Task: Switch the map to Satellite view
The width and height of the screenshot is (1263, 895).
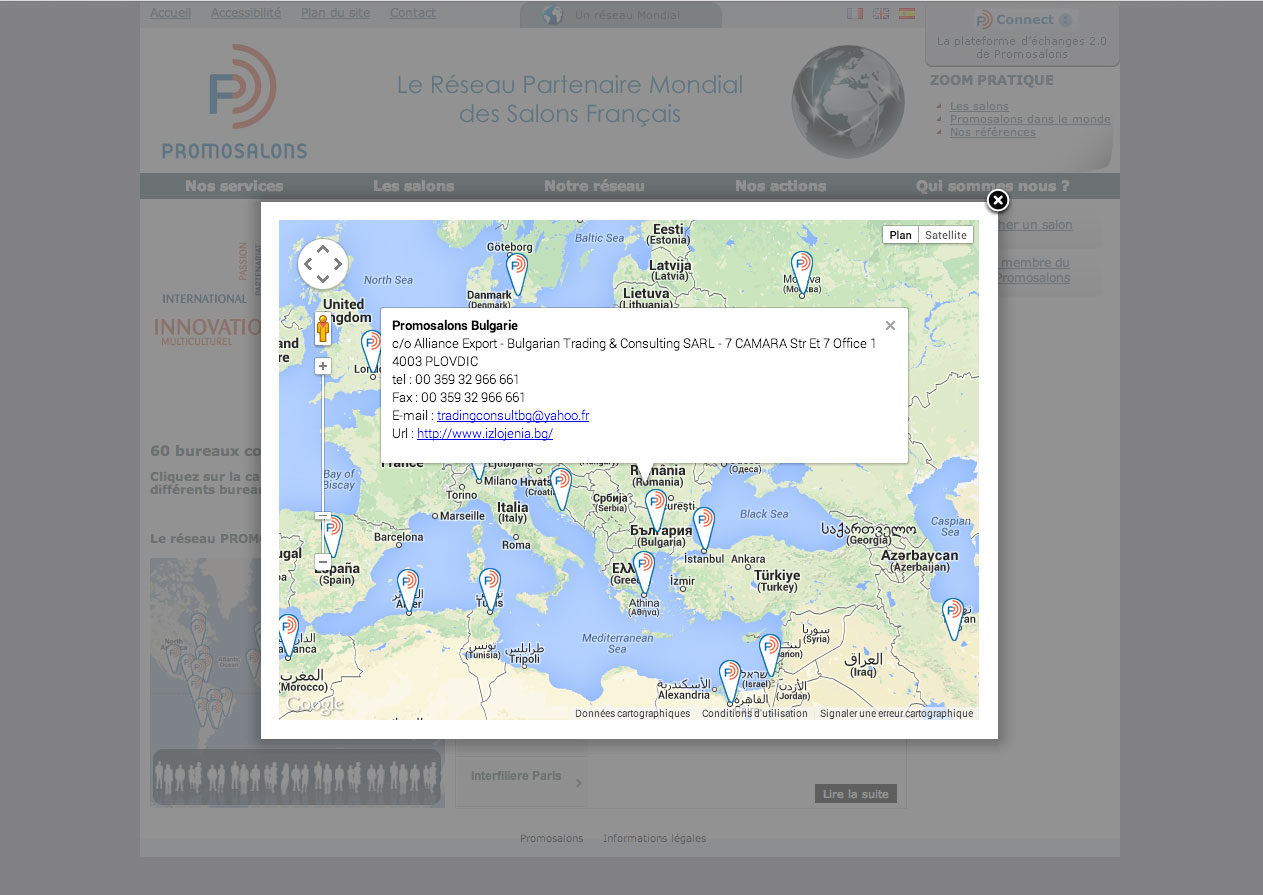Action: click(945, 235)
